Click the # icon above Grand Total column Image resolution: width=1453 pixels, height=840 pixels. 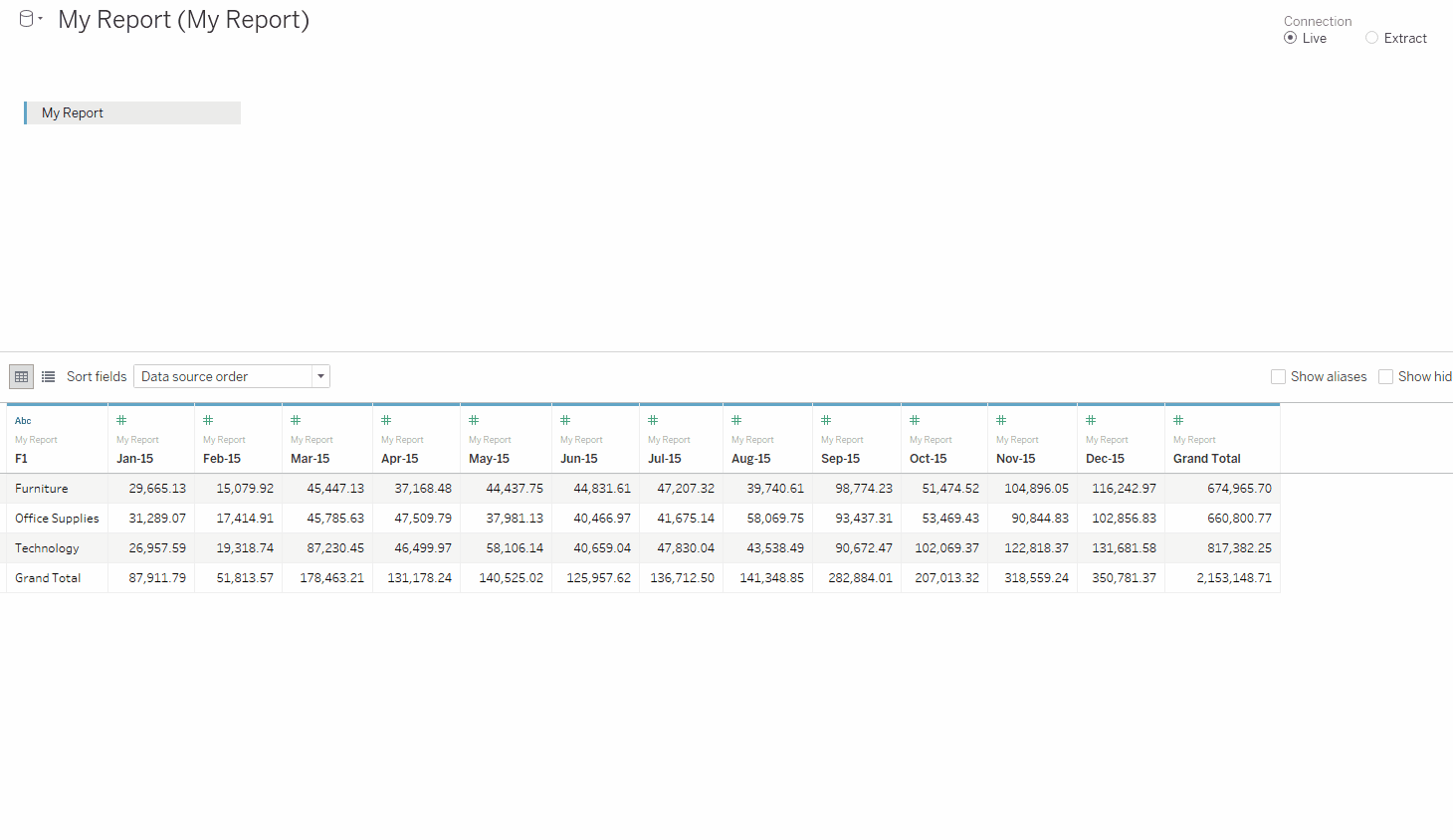pos(1176,420)
